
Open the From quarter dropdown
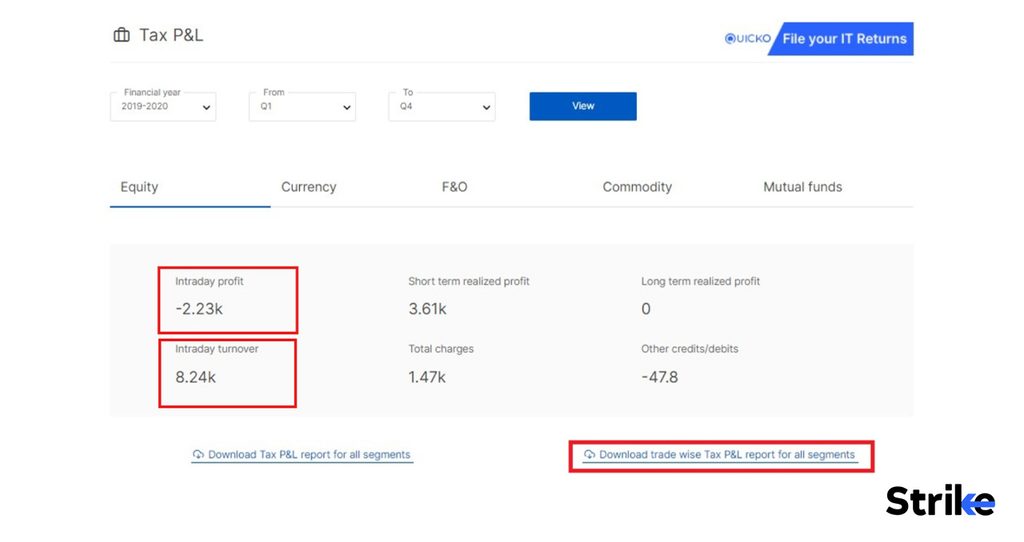[x=302, y=106]
